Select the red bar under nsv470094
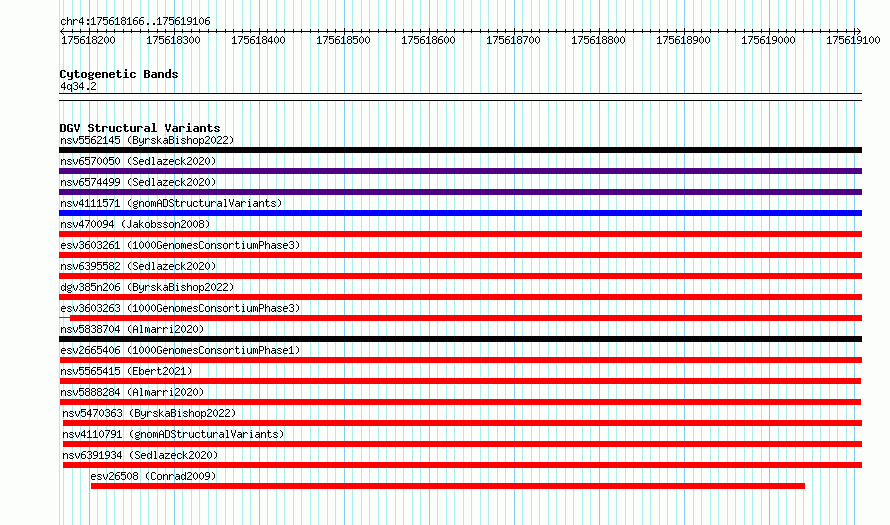 (460, 234)
